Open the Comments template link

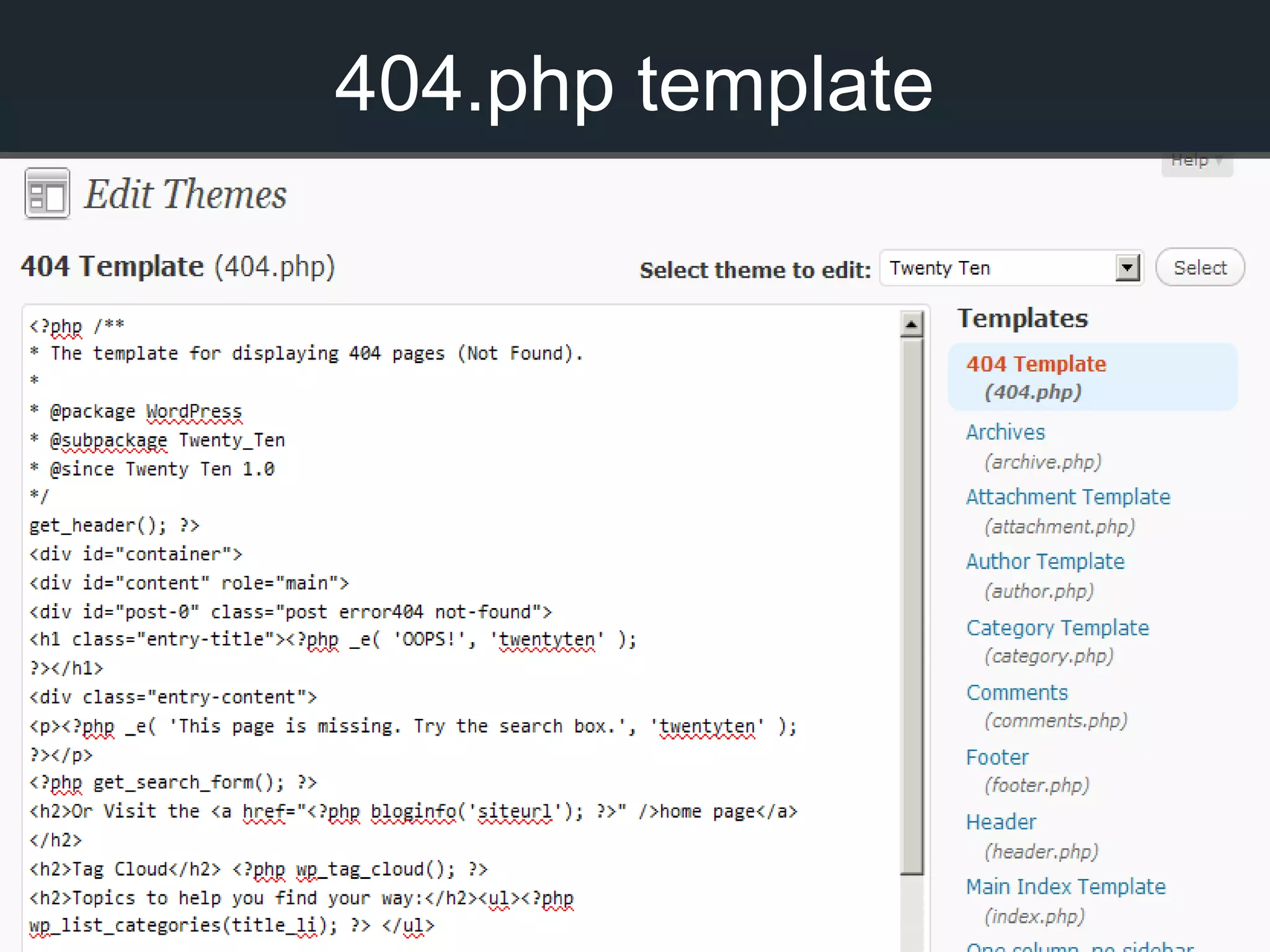[1017, 692]
